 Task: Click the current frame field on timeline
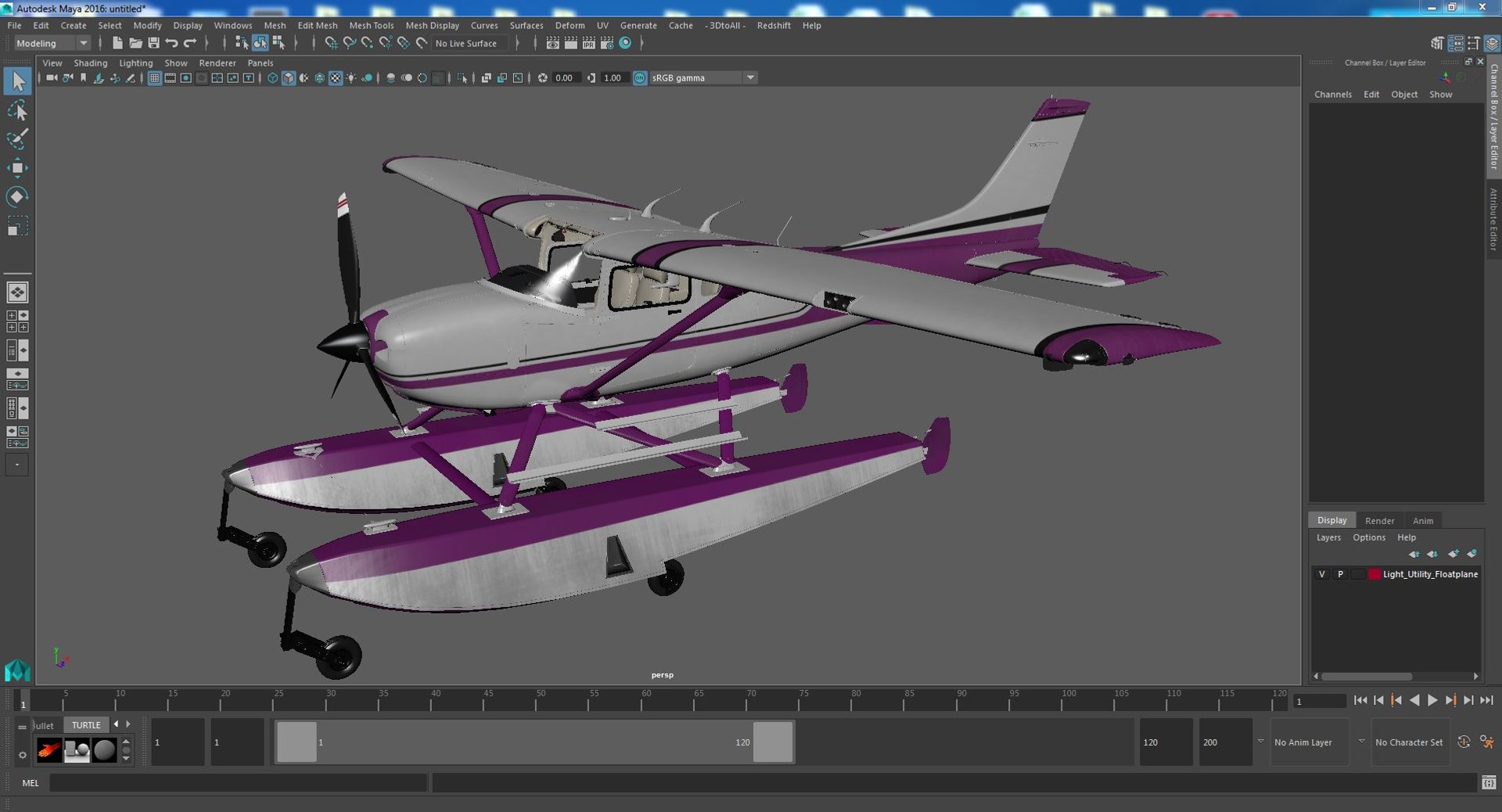tap(1320, 701)
